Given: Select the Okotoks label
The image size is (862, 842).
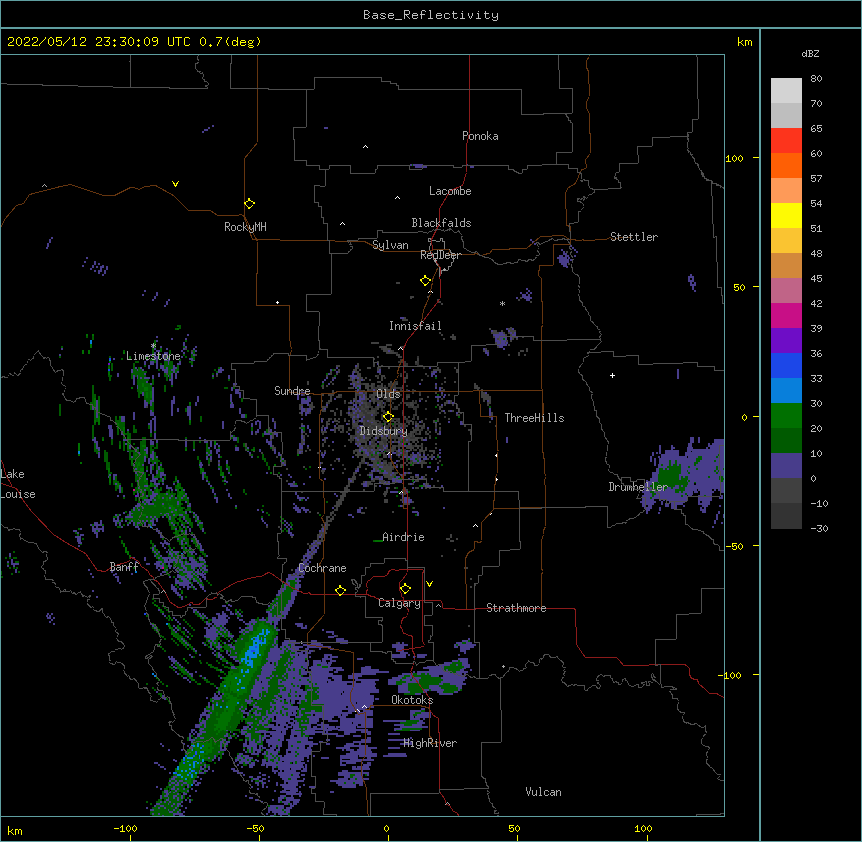Looking at the screenshot, I should point(412,700).
